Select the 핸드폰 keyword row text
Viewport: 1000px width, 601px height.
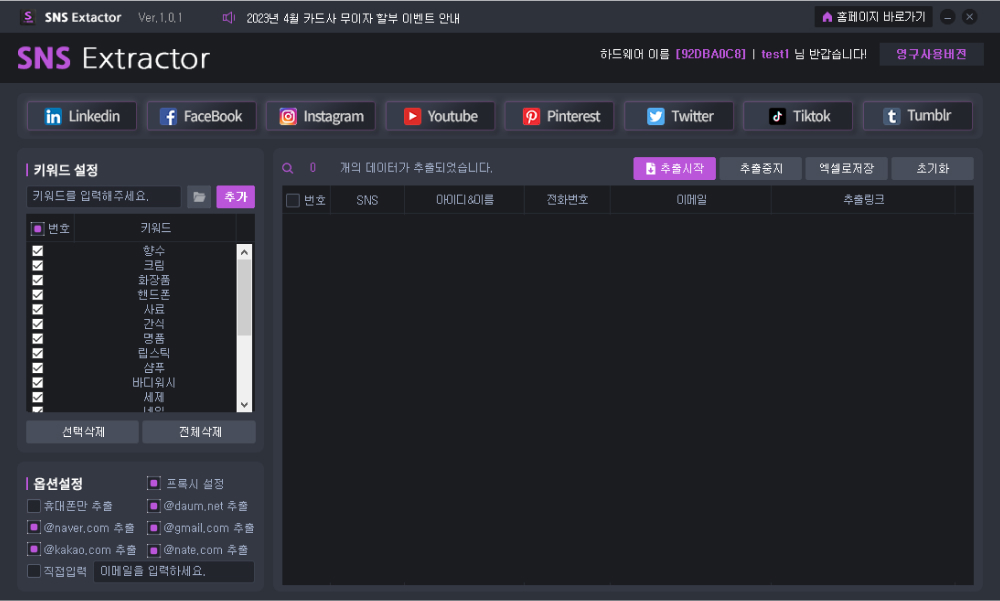[x=154, y=295]
